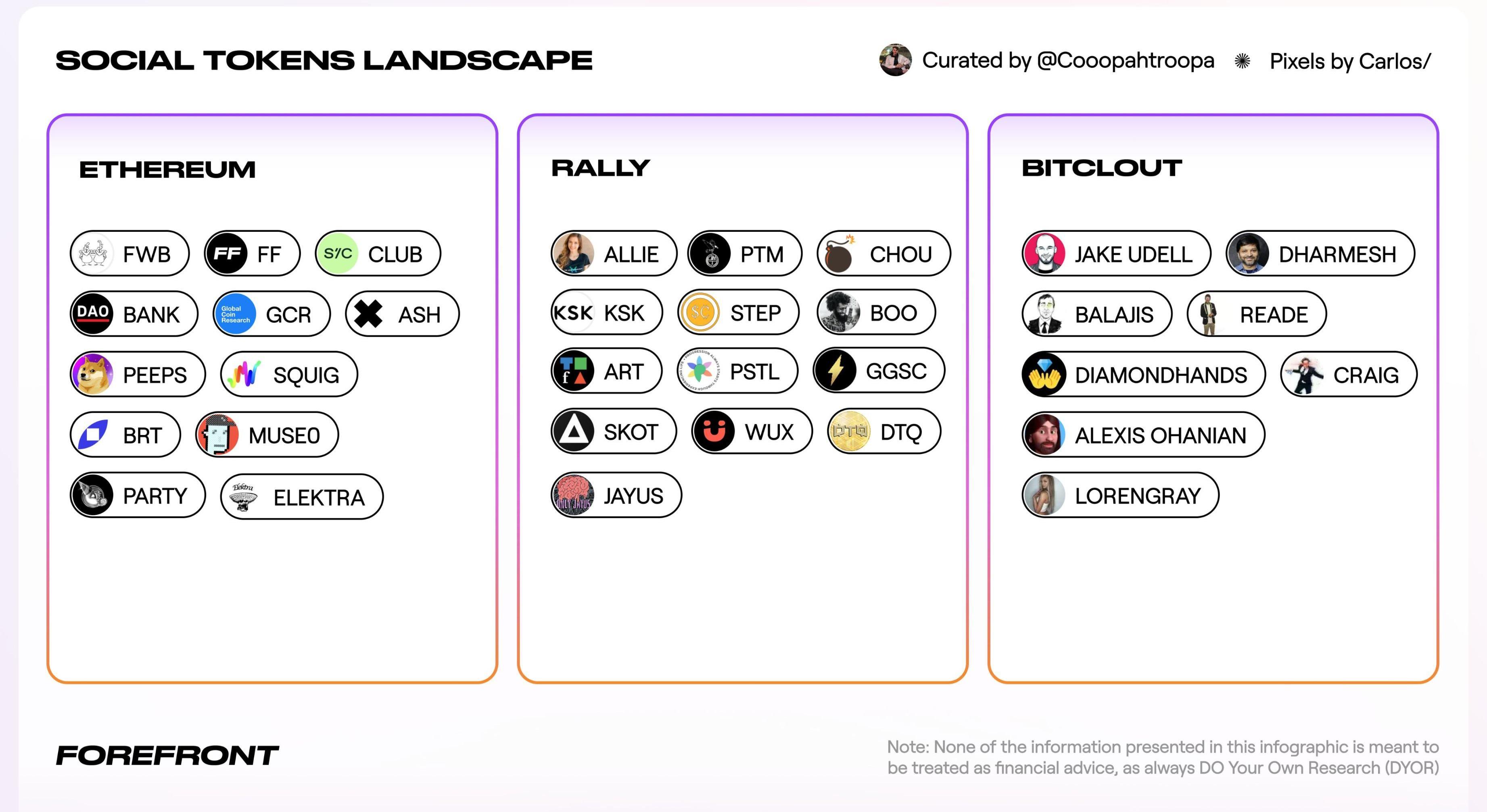Click the brain icon next to JAYUS

[x=573, y=496]
